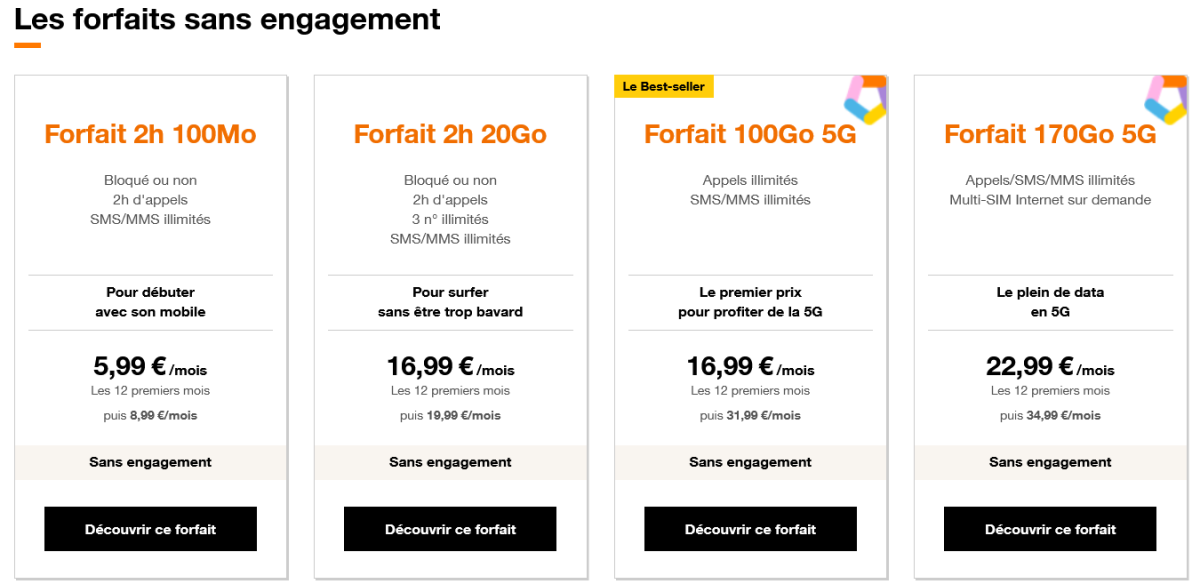Select the "Pour débuter avec son mobile" tagline
This screenshot has height=584, width=1200.
coord(150,302)
